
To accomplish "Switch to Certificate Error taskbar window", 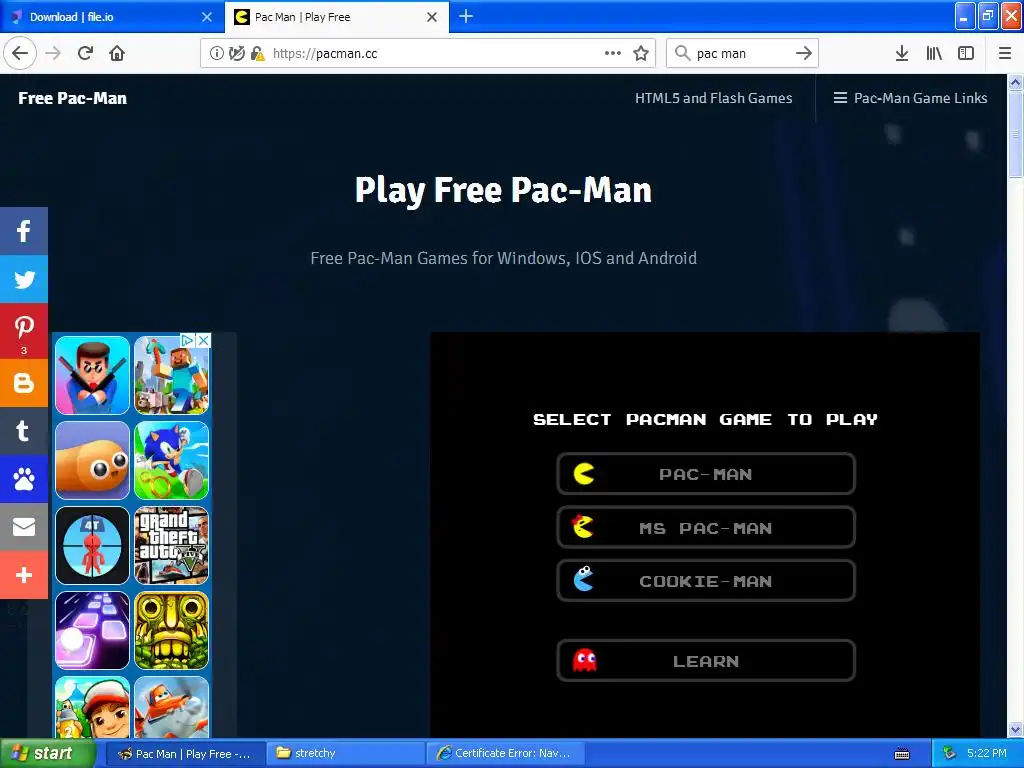I will pyautogui.click(x=505, y=754).
